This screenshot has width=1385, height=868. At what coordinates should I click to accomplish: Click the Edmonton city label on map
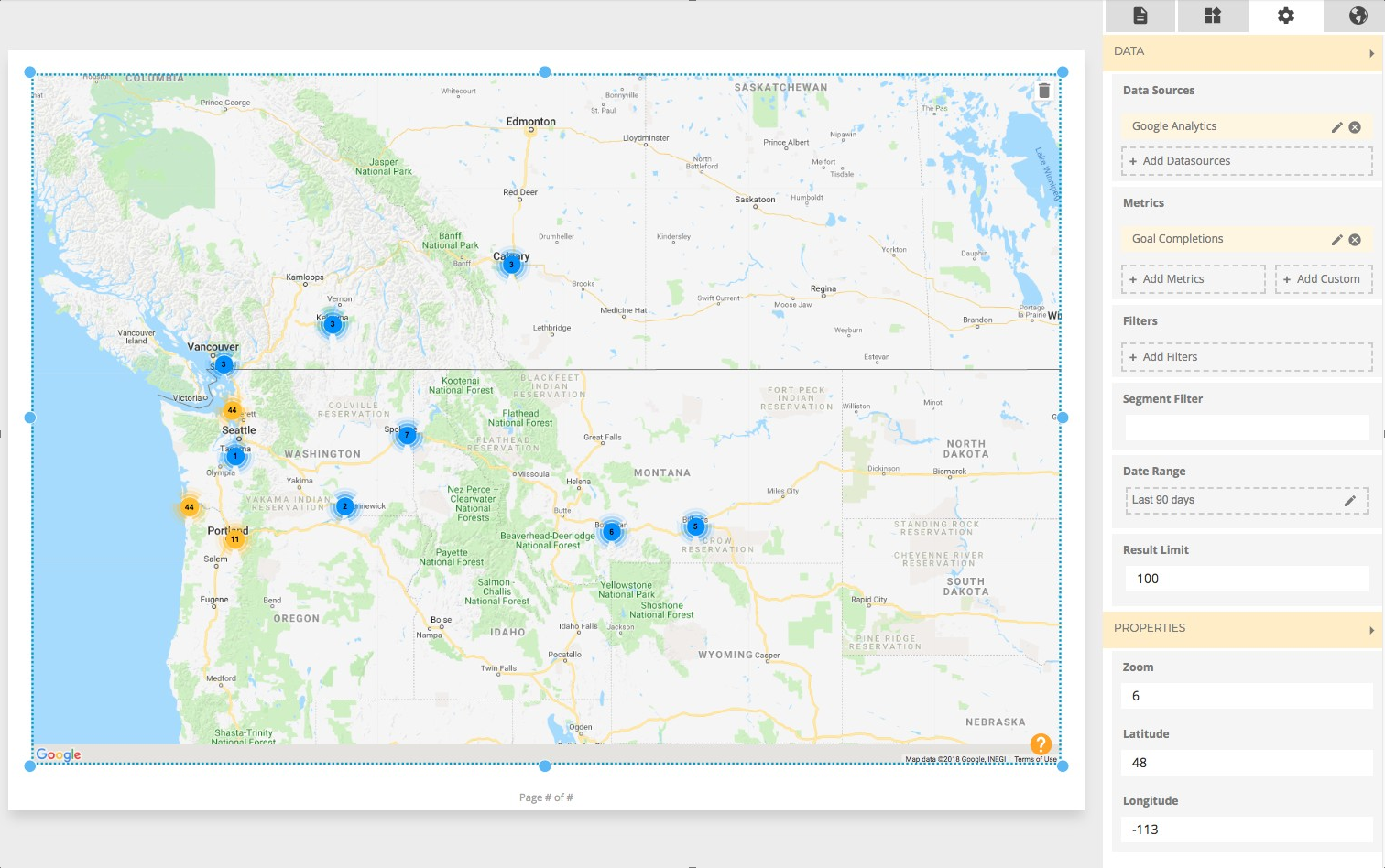[531, 121]
